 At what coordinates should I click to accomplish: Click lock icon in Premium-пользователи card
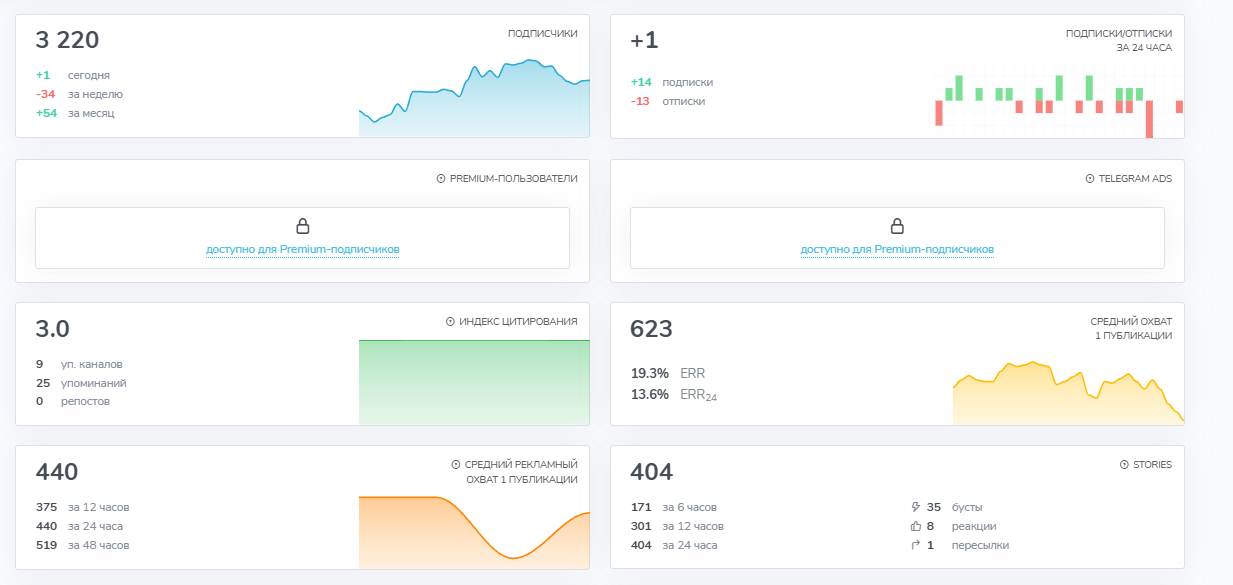302,226
